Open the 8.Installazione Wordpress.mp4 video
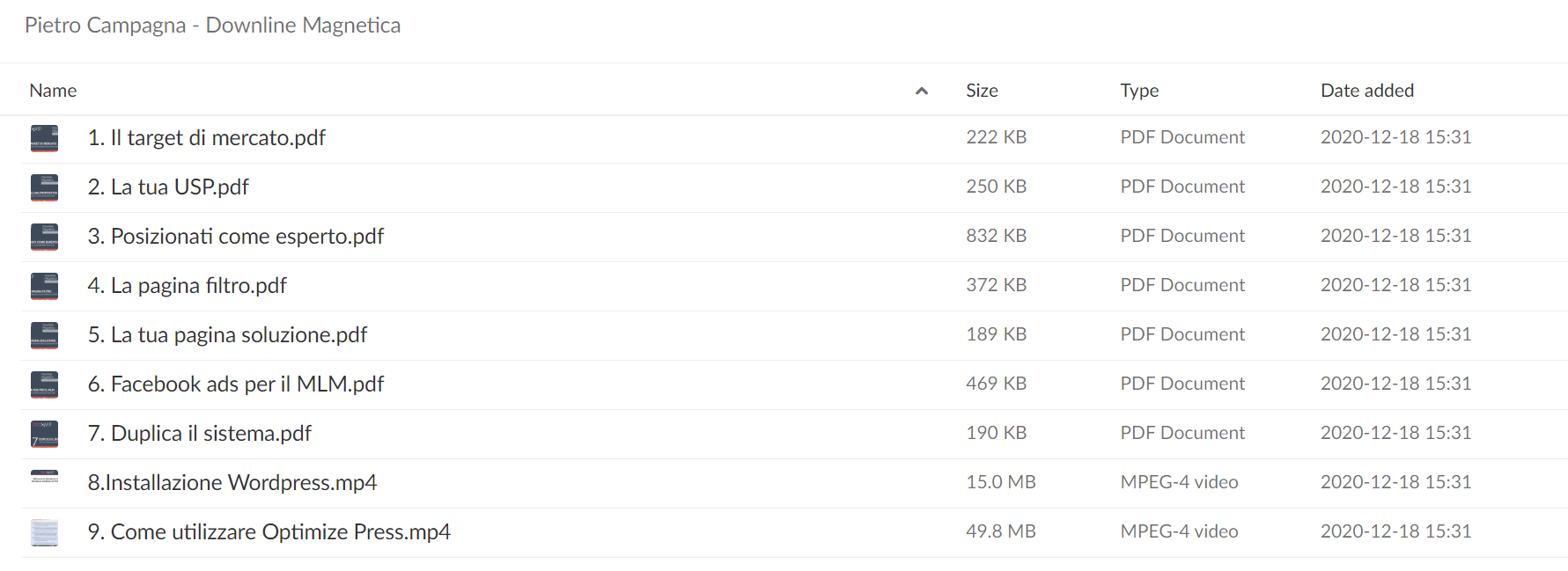The image size is (1568, 571). (x=232, y=483)
